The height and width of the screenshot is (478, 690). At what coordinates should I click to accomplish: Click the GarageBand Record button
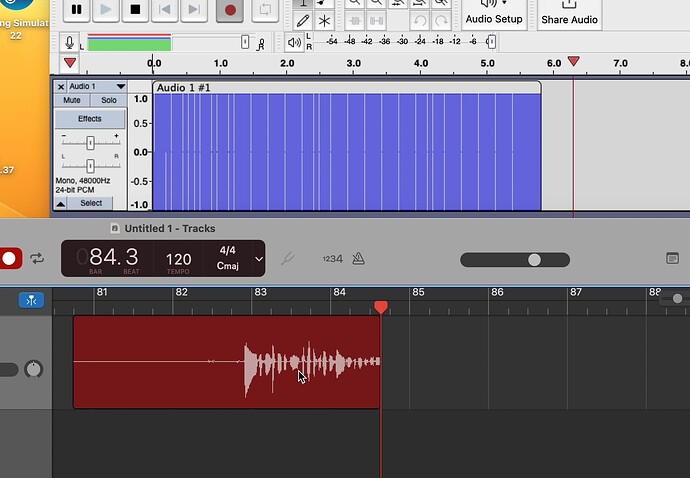click(x=10, y=259)
